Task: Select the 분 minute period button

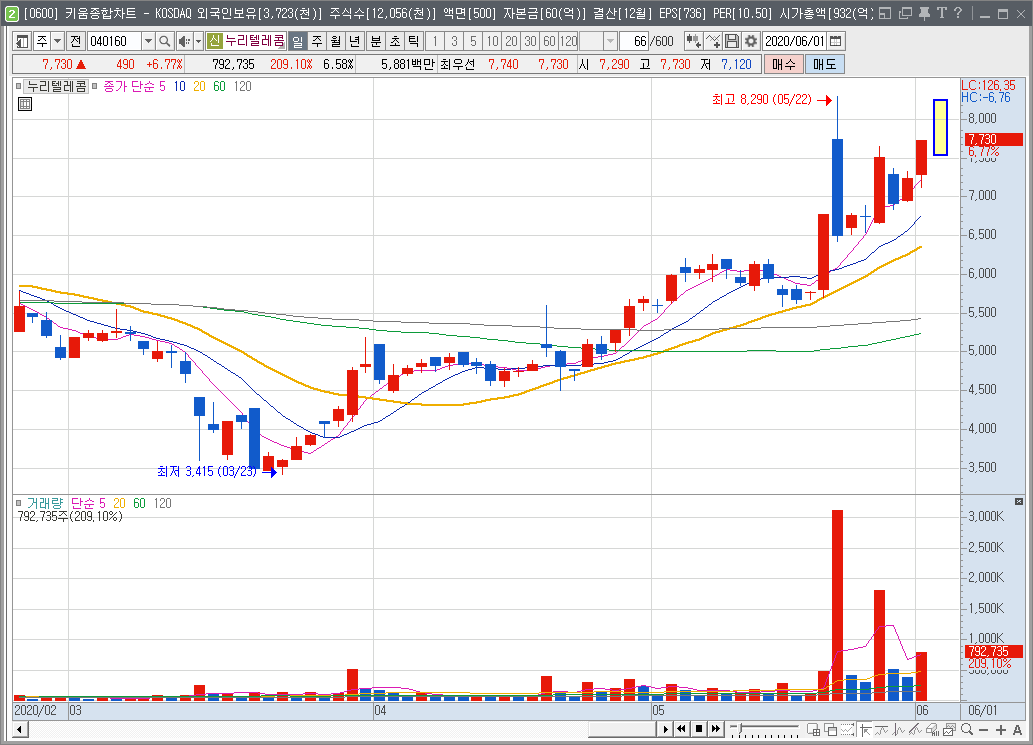Action: click(x=376, y=41)
